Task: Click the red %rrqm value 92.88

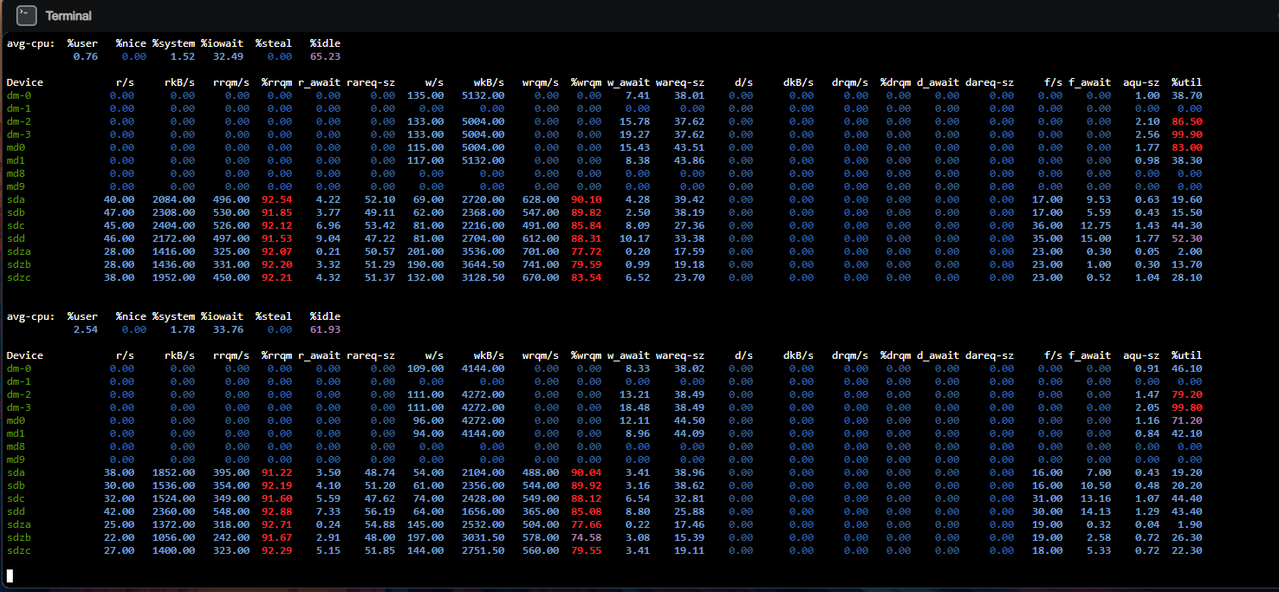Action: click(278, 512)
